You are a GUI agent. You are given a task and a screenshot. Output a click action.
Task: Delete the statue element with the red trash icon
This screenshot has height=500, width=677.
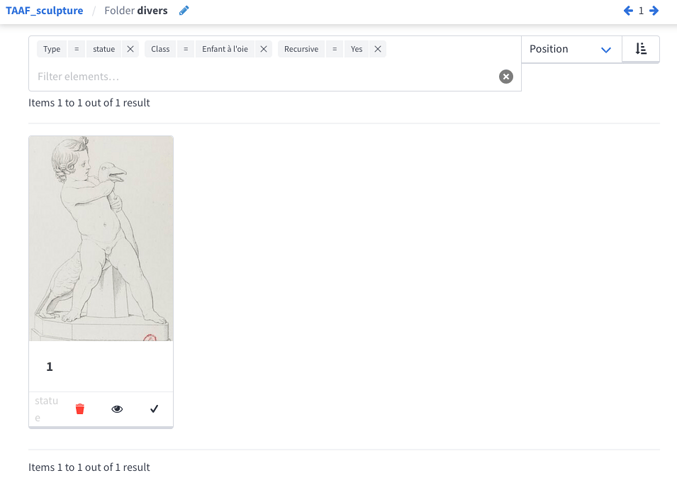80,408
